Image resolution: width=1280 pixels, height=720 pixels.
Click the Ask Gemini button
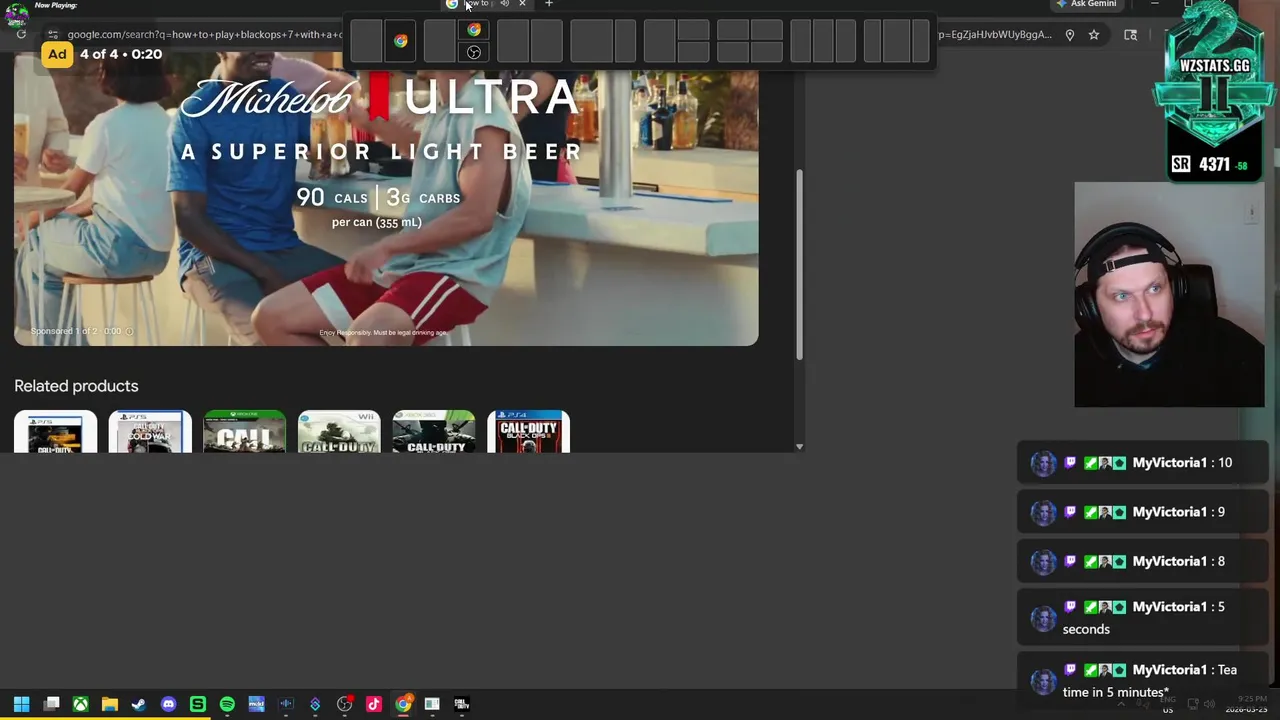(x=1086, y=4)
